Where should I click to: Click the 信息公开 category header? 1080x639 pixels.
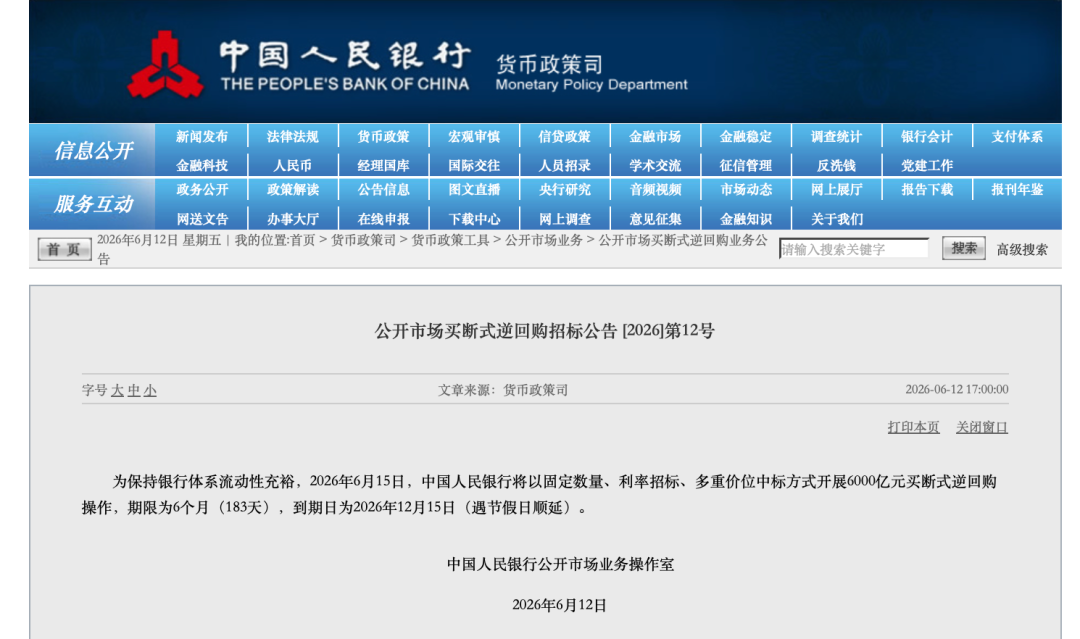(92, 151)
